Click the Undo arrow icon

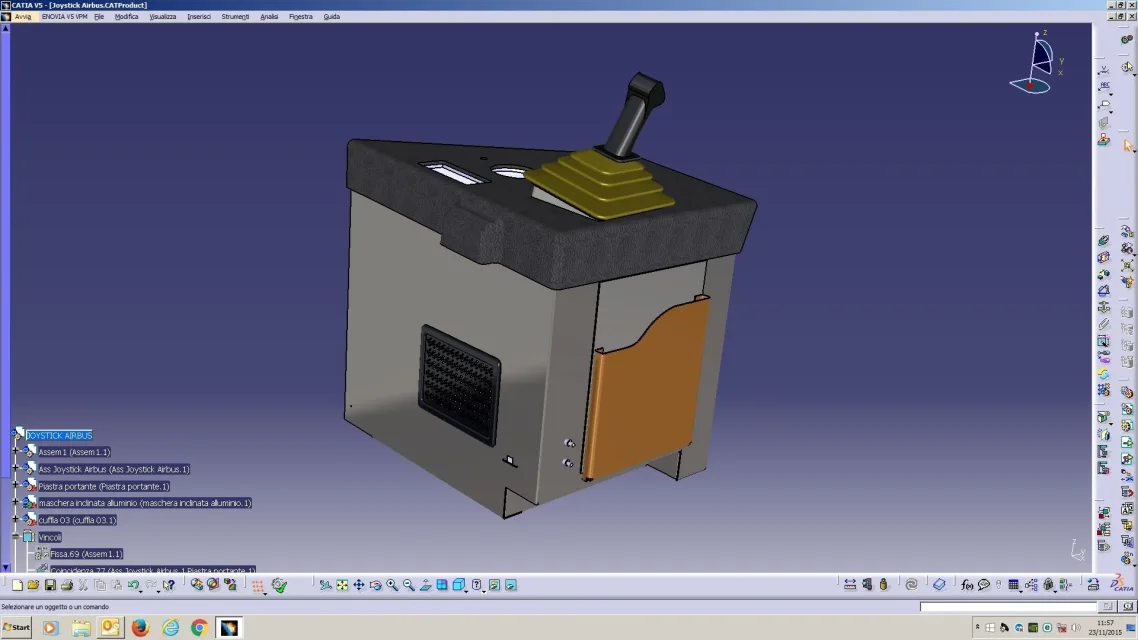point(134,585)
